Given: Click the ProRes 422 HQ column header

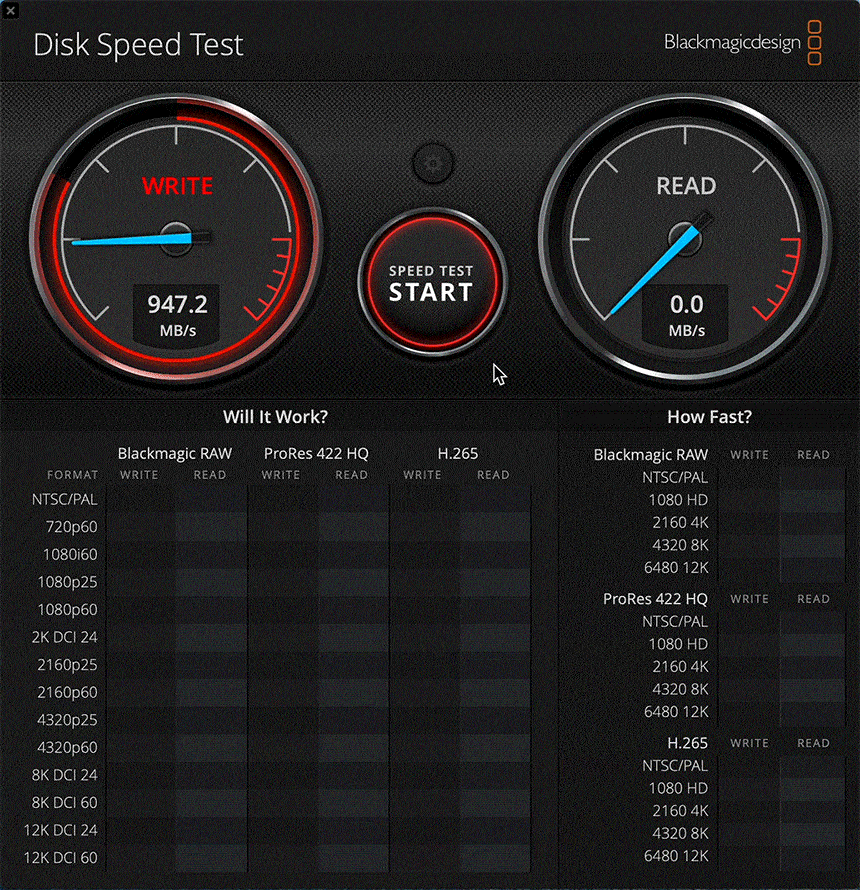Looking at the screenshot, I should 316,454.
